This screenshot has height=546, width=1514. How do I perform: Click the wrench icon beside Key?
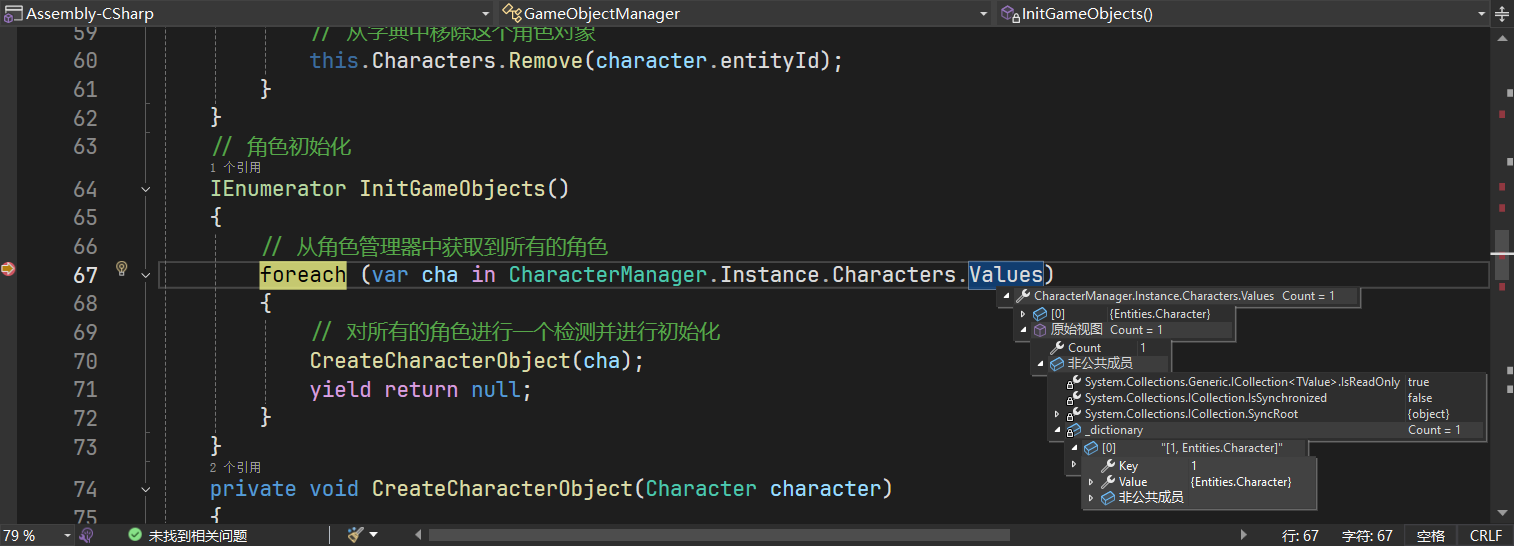1107,466
